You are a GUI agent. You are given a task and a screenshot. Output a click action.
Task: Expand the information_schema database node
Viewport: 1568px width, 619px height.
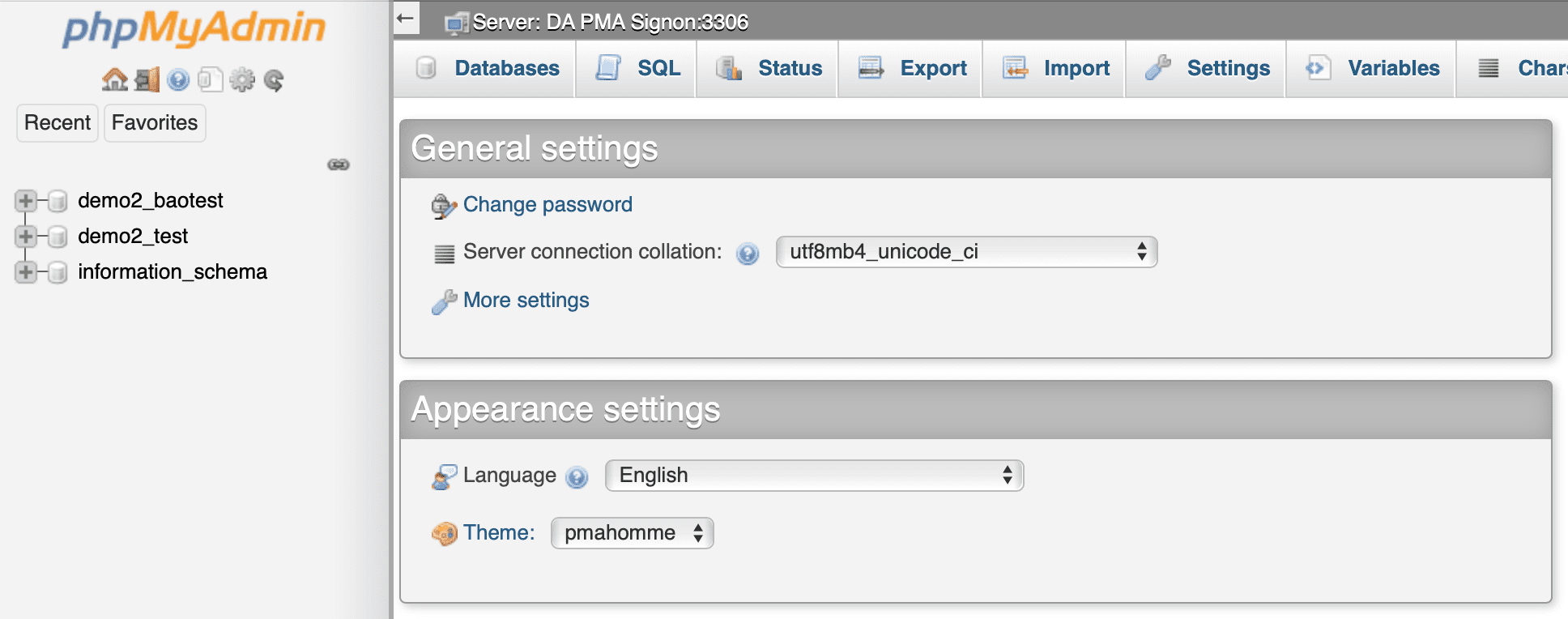point(26,272)
